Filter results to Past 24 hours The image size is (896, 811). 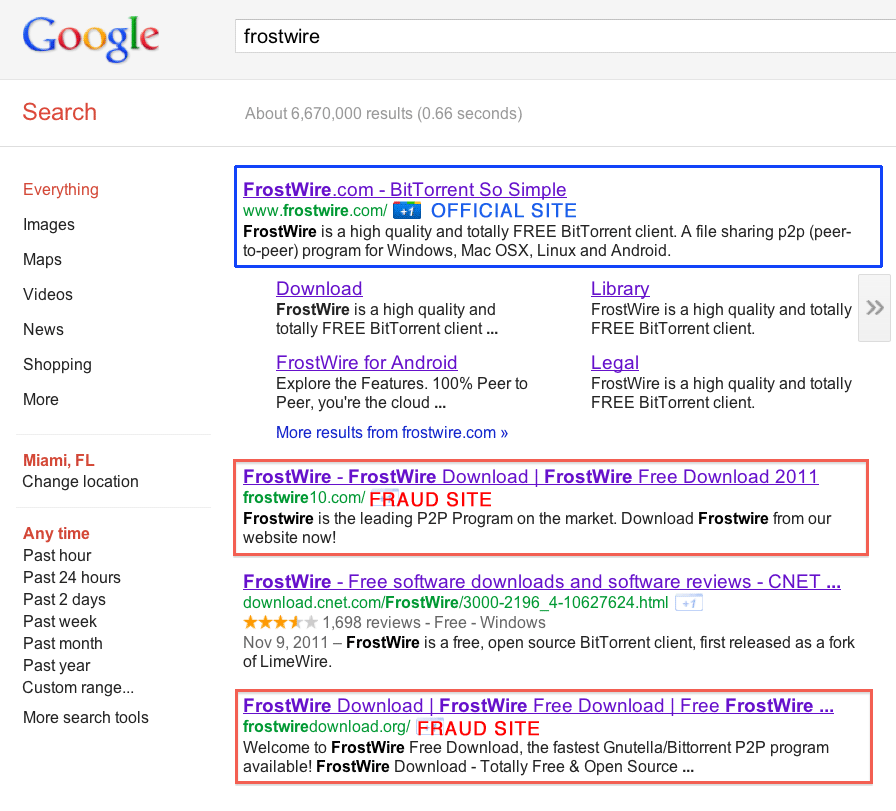coord(71,578)
